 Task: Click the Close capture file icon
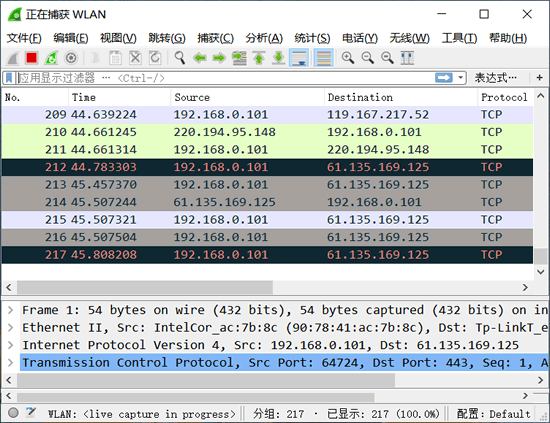135,58
